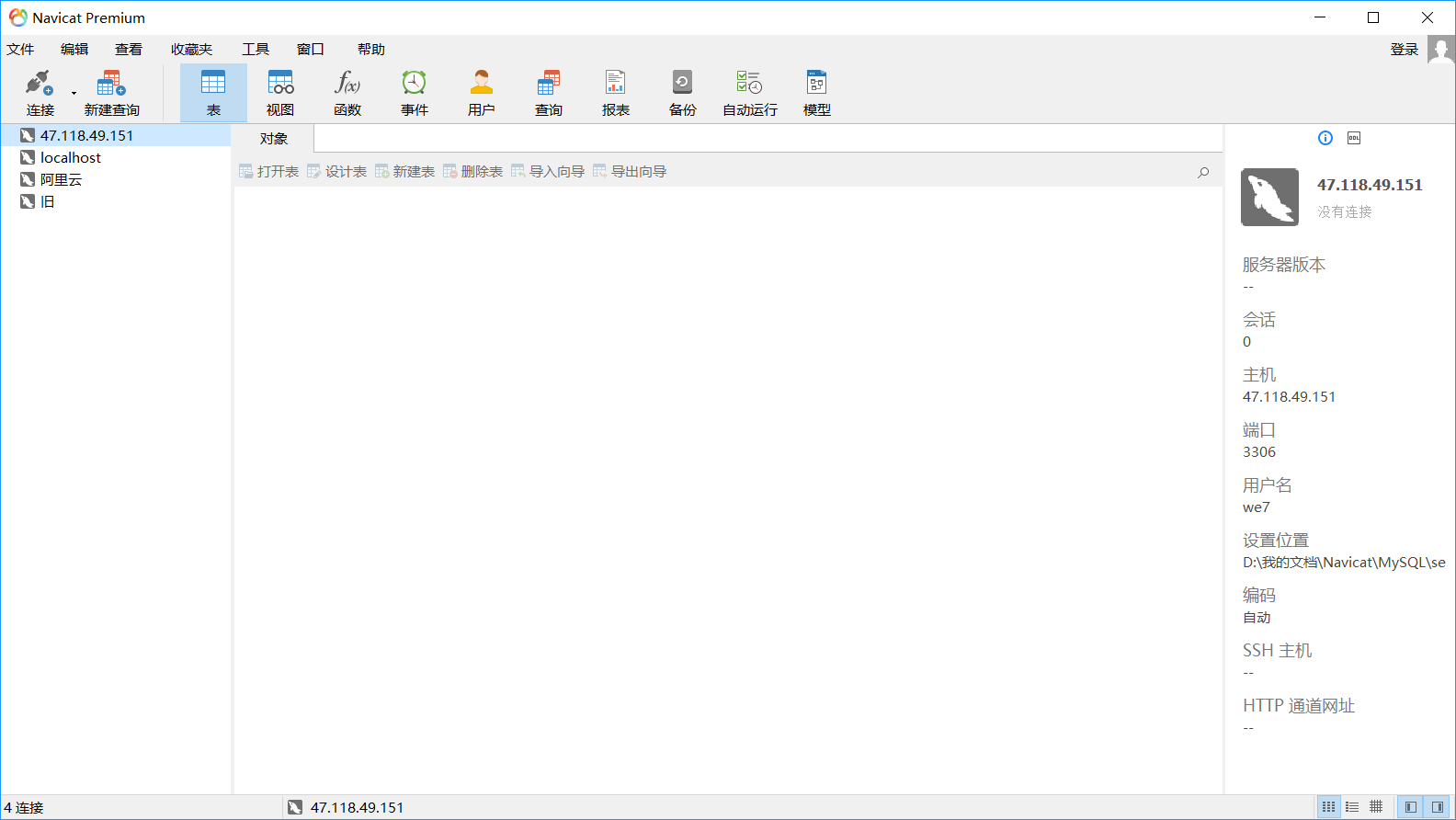Click the 登录 sign-in link
Screen dimensions: 1456x820
[1404, 50]
